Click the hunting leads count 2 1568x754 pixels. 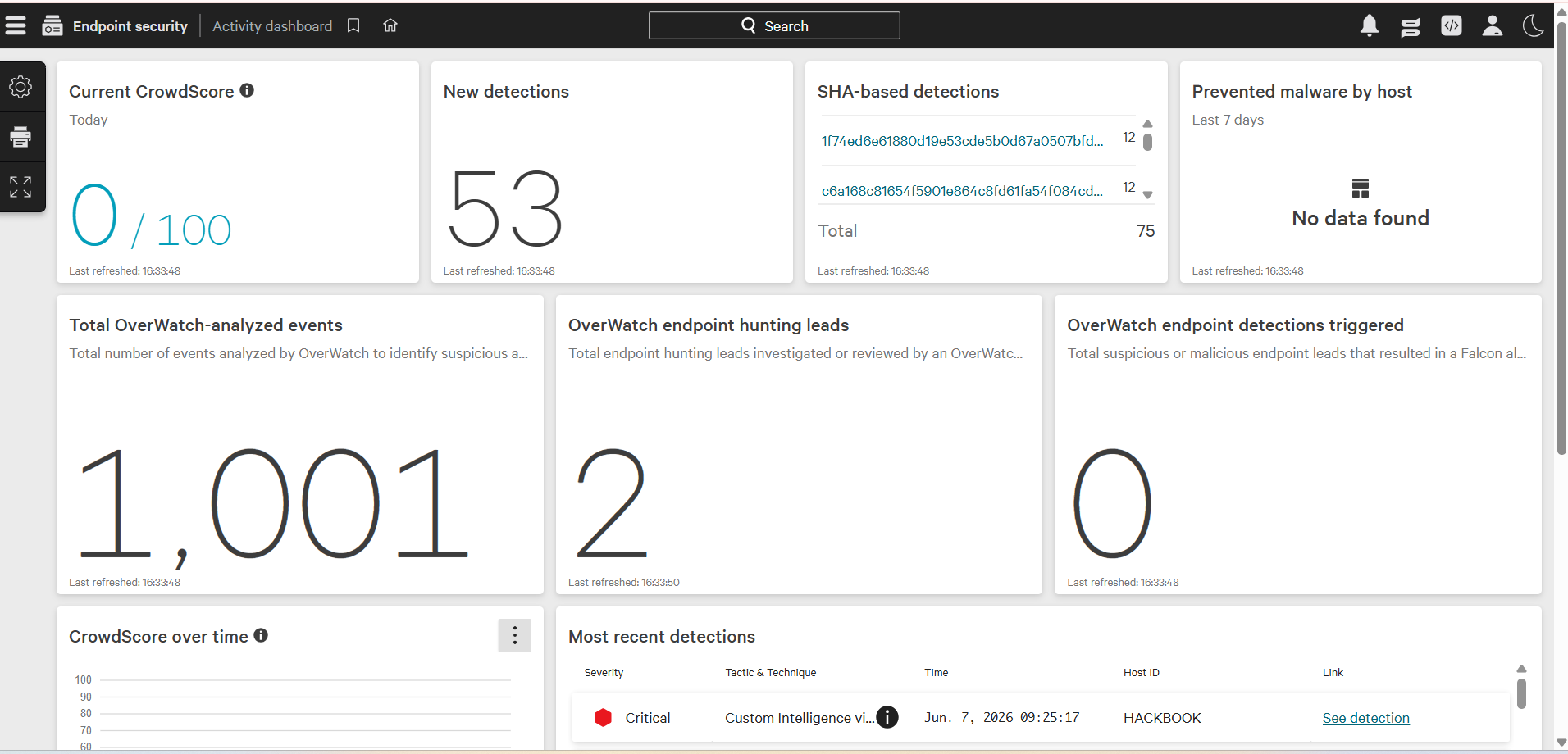click(612, 502)
